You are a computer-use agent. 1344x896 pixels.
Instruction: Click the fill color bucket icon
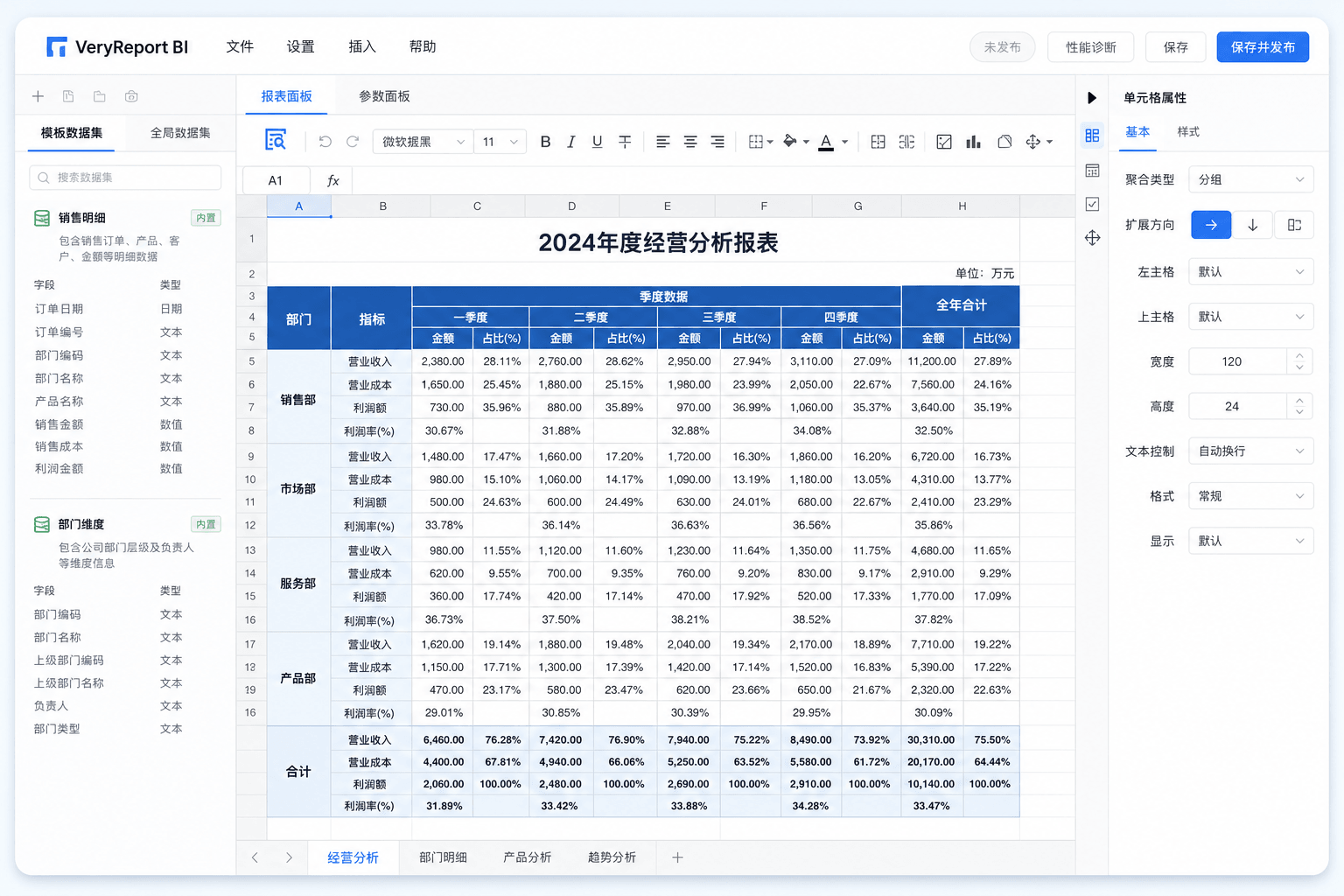tap(790, 141)
